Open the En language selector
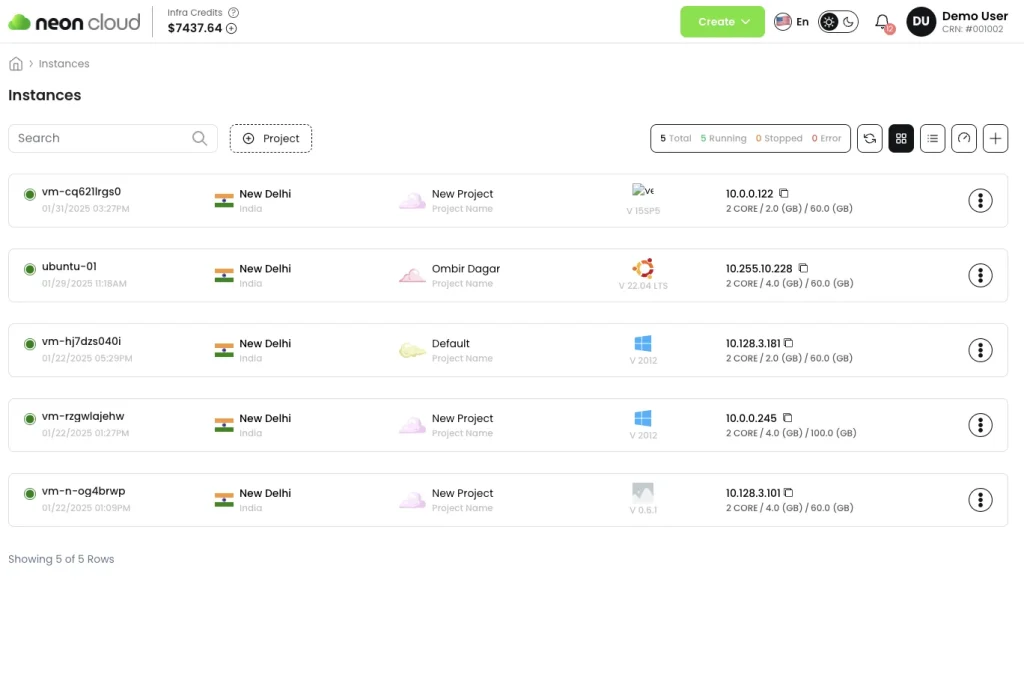This screenshot has width=1024, height=690. 791,22
